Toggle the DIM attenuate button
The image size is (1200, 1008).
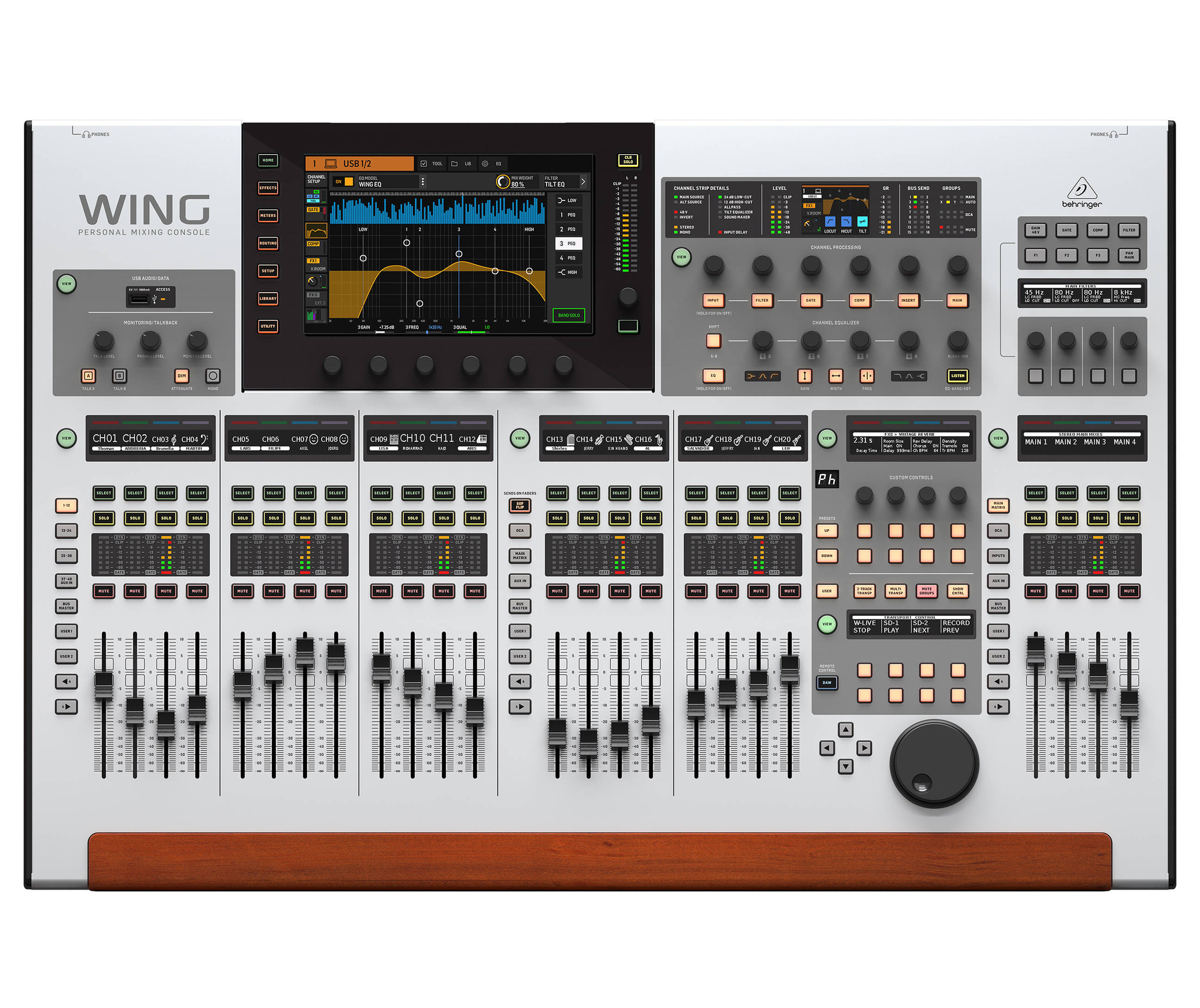click(182, 376)
